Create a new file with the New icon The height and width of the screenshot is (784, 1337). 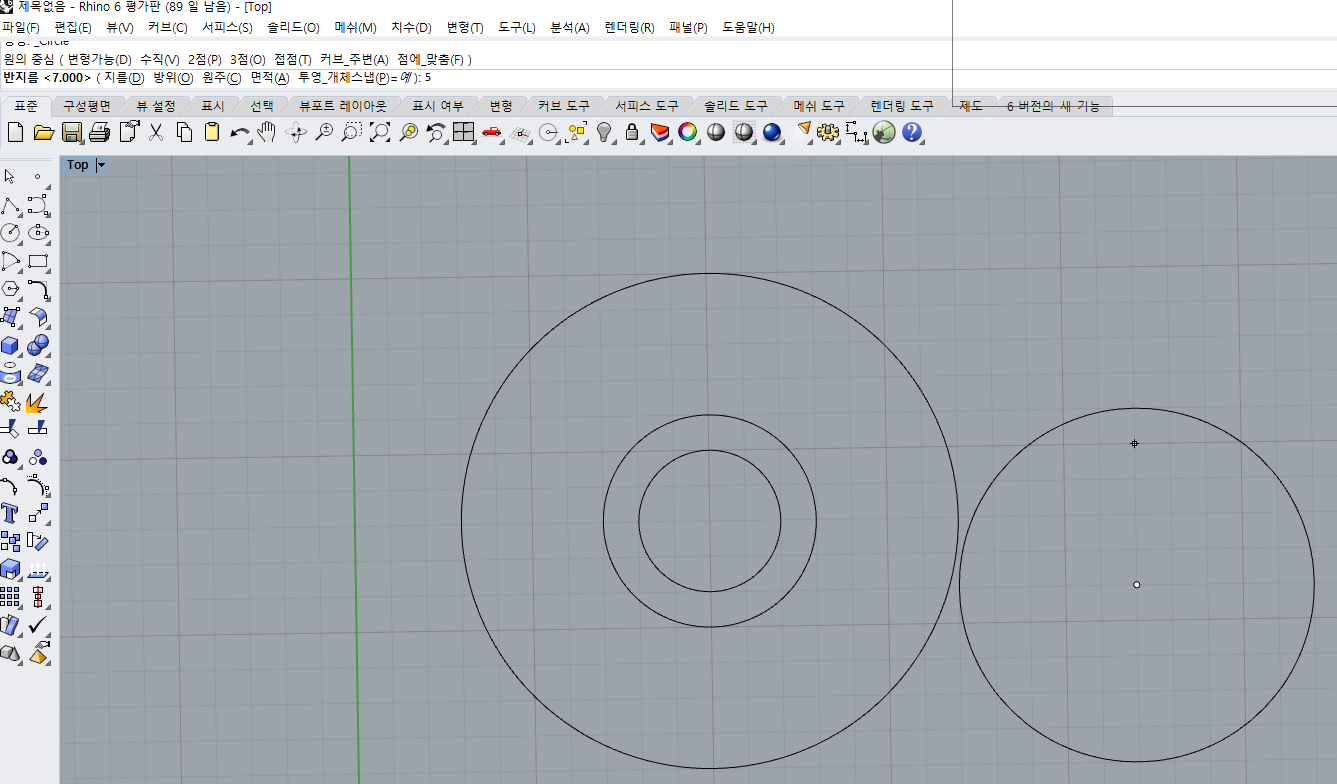pos(15,132)
